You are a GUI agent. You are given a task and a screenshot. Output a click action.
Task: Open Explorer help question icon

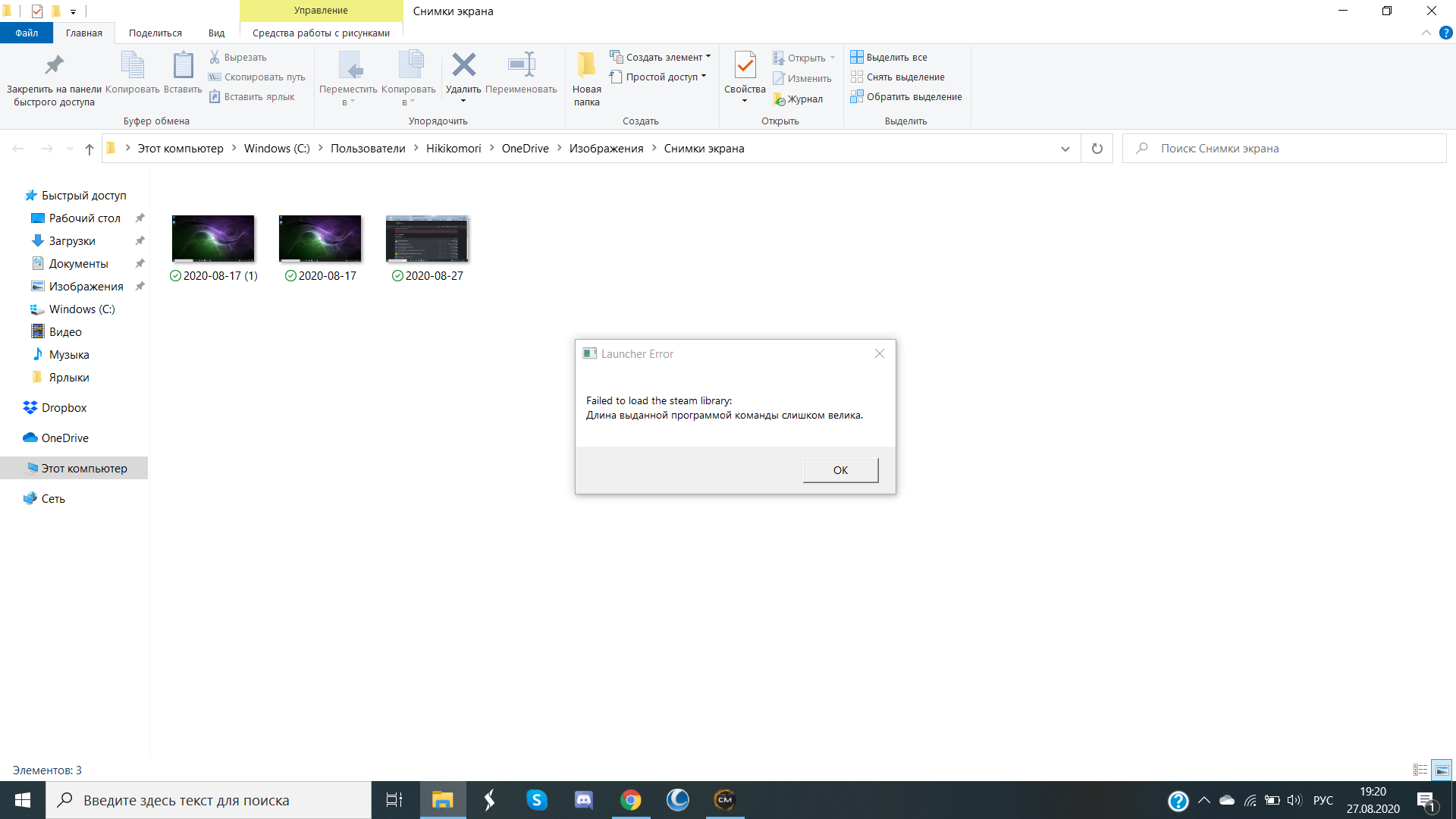point(1445,33)
